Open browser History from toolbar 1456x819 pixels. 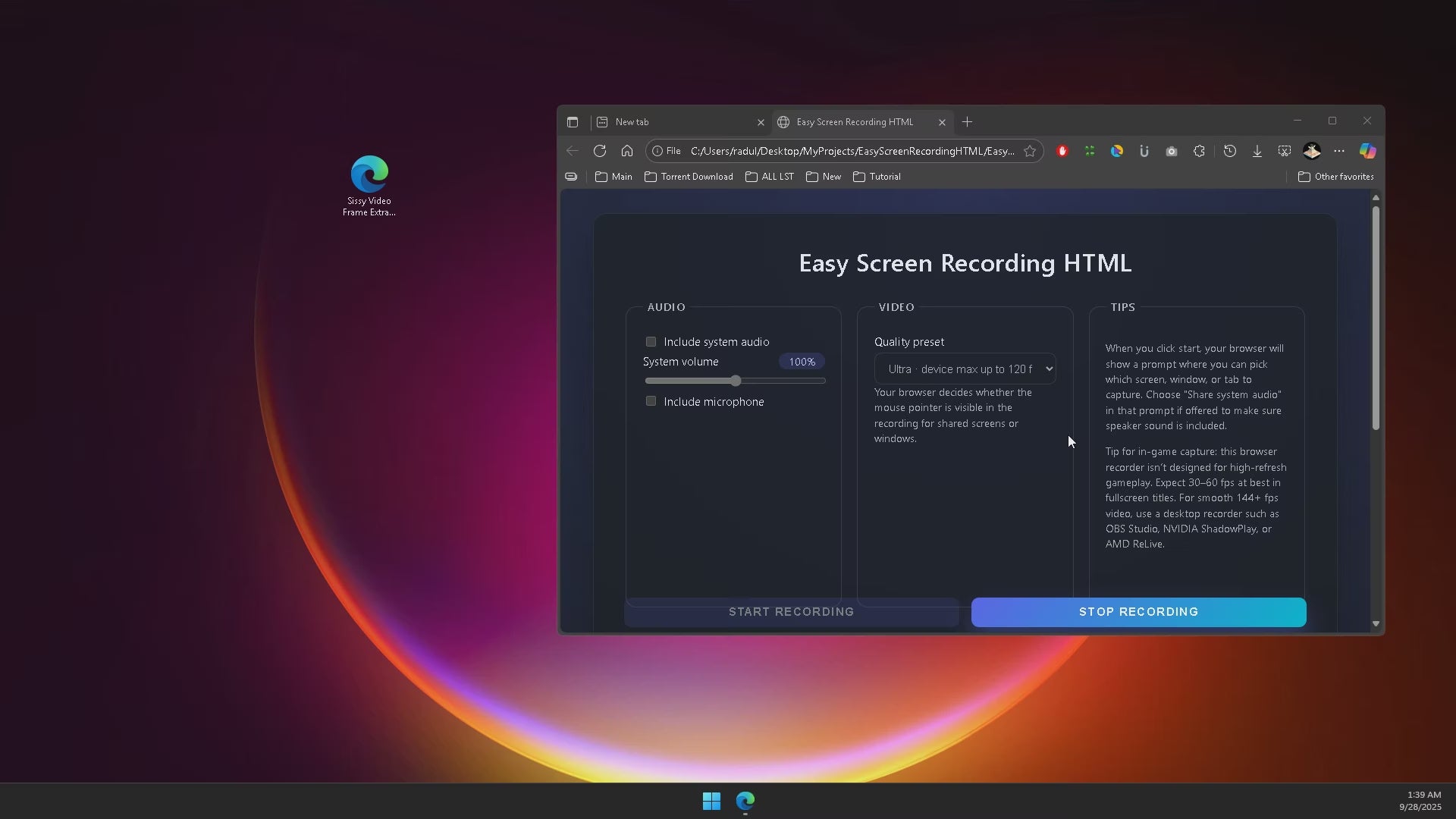point(1230,152)
